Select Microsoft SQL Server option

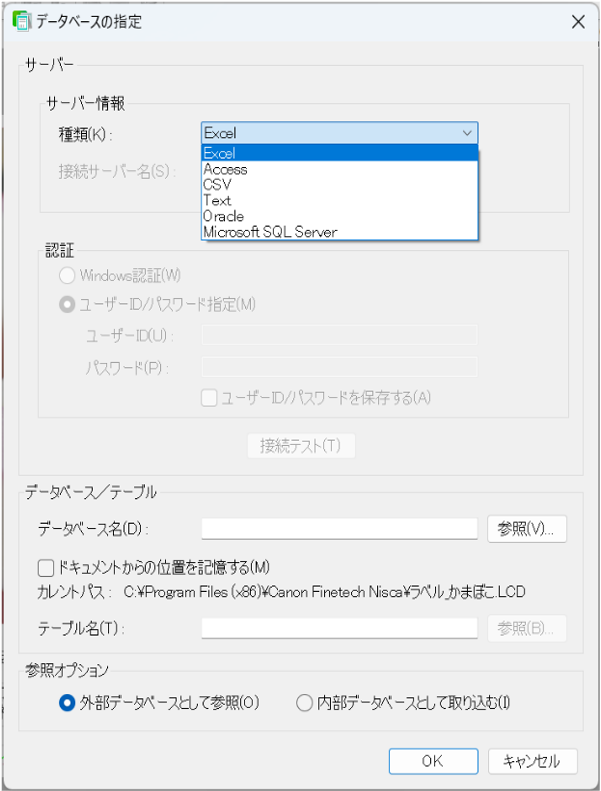click(x=270, y=232)
